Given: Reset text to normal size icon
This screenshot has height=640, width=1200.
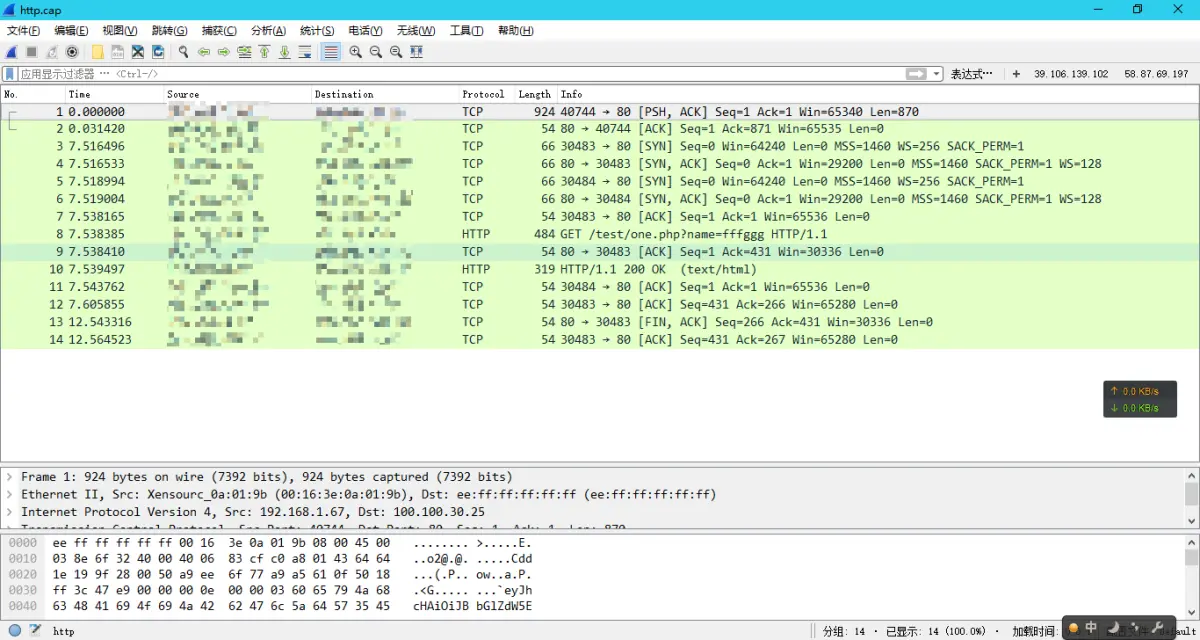Looking at the screenshot, I should coord(396,52).
